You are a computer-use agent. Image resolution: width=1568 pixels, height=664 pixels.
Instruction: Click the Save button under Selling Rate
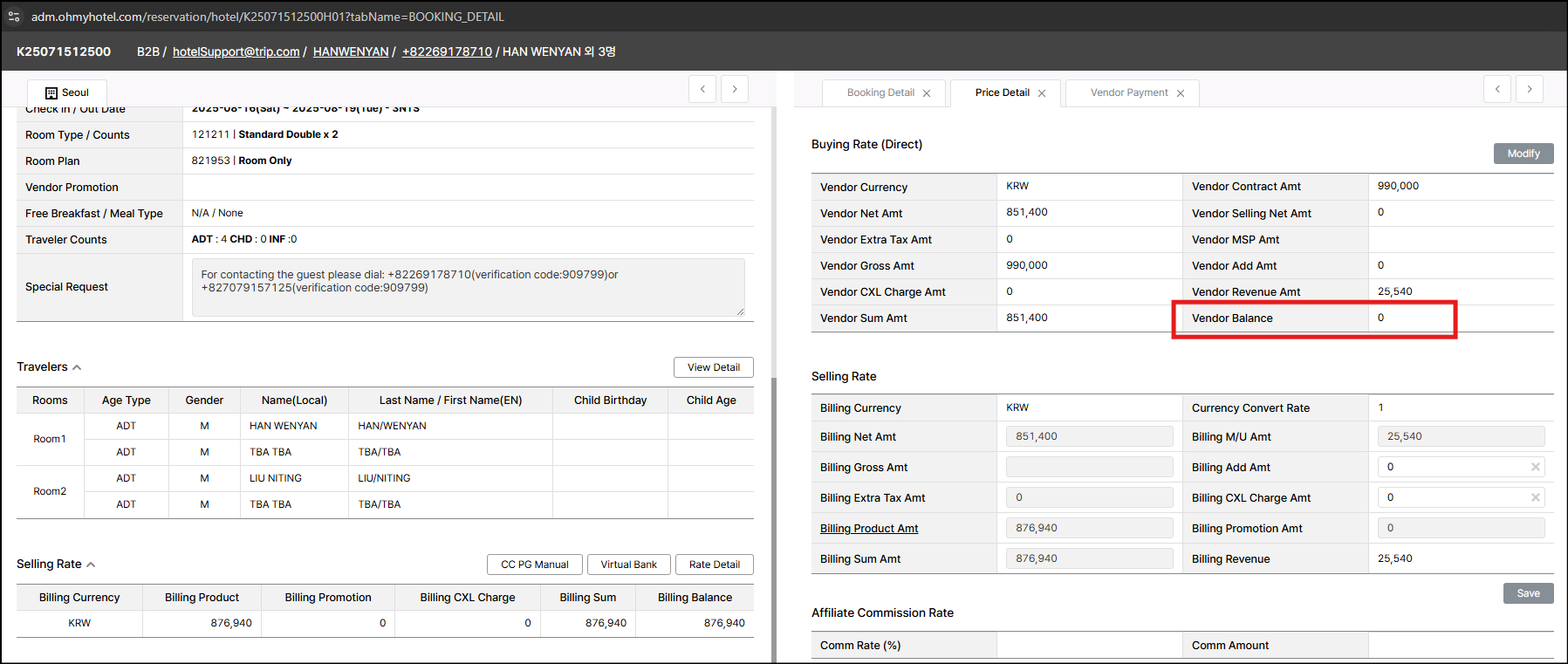[x=1528, y=593]
